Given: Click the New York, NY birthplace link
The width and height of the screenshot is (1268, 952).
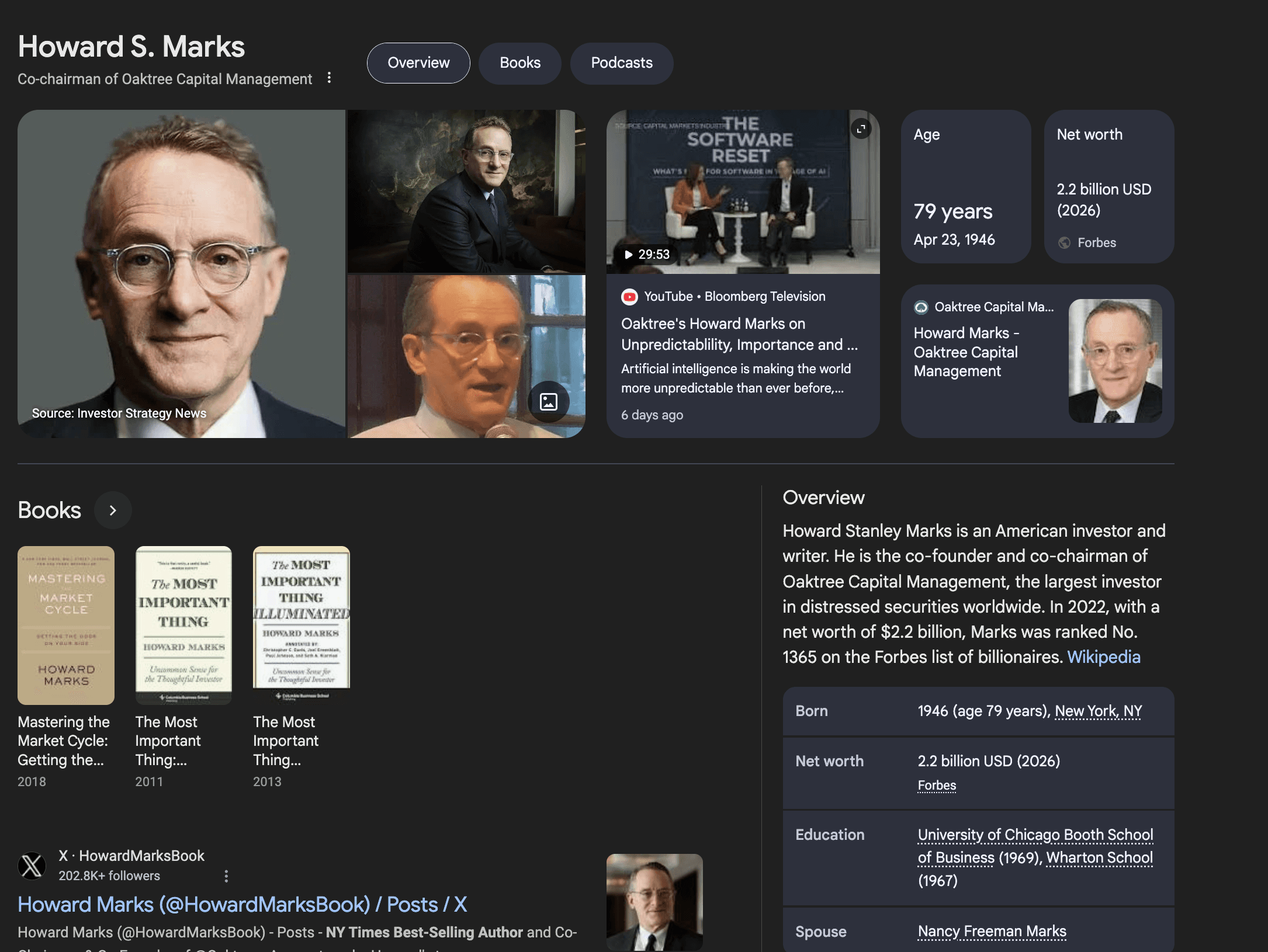Looking at the screenshot, I should point(1098,711).
